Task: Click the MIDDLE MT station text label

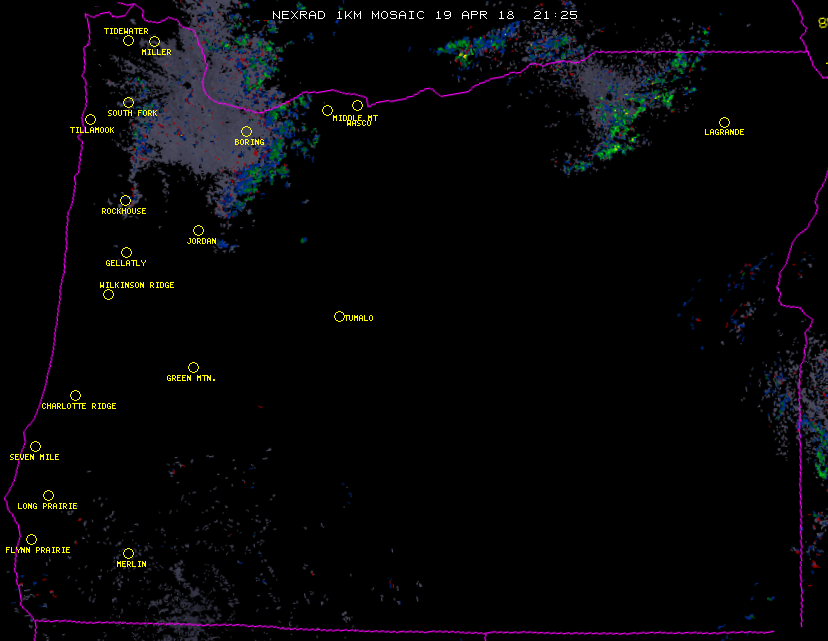Action: click(355, 118)
